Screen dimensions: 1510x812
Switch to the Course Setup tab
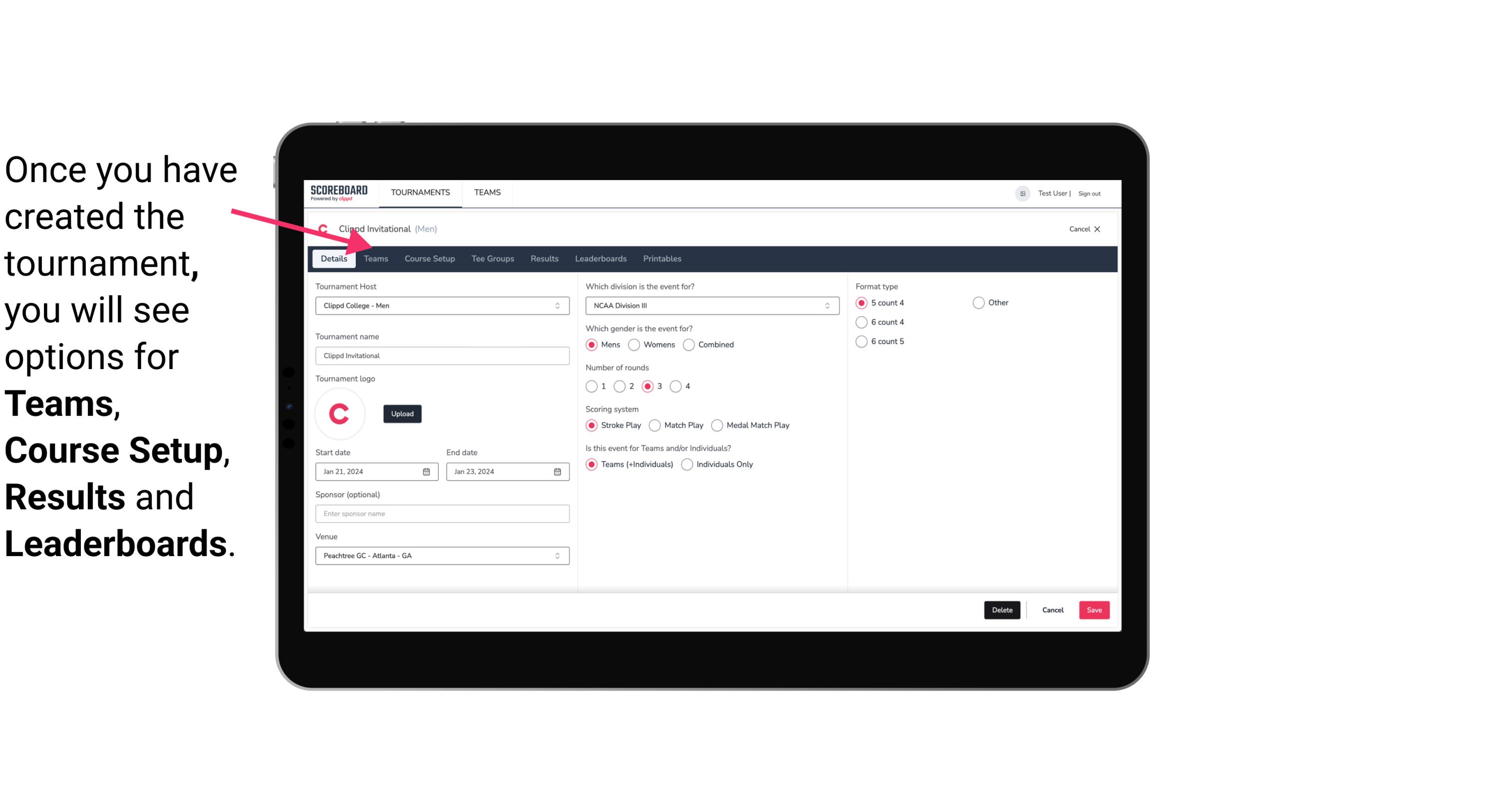pyautogui.click(x=429, y=258)
